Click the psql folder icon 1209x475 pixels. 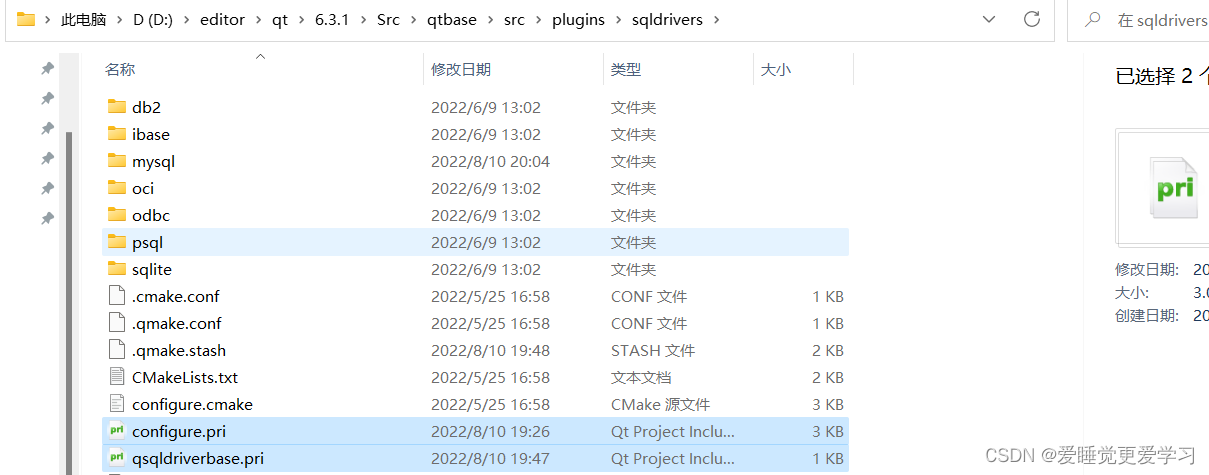[x=116, y=242]
